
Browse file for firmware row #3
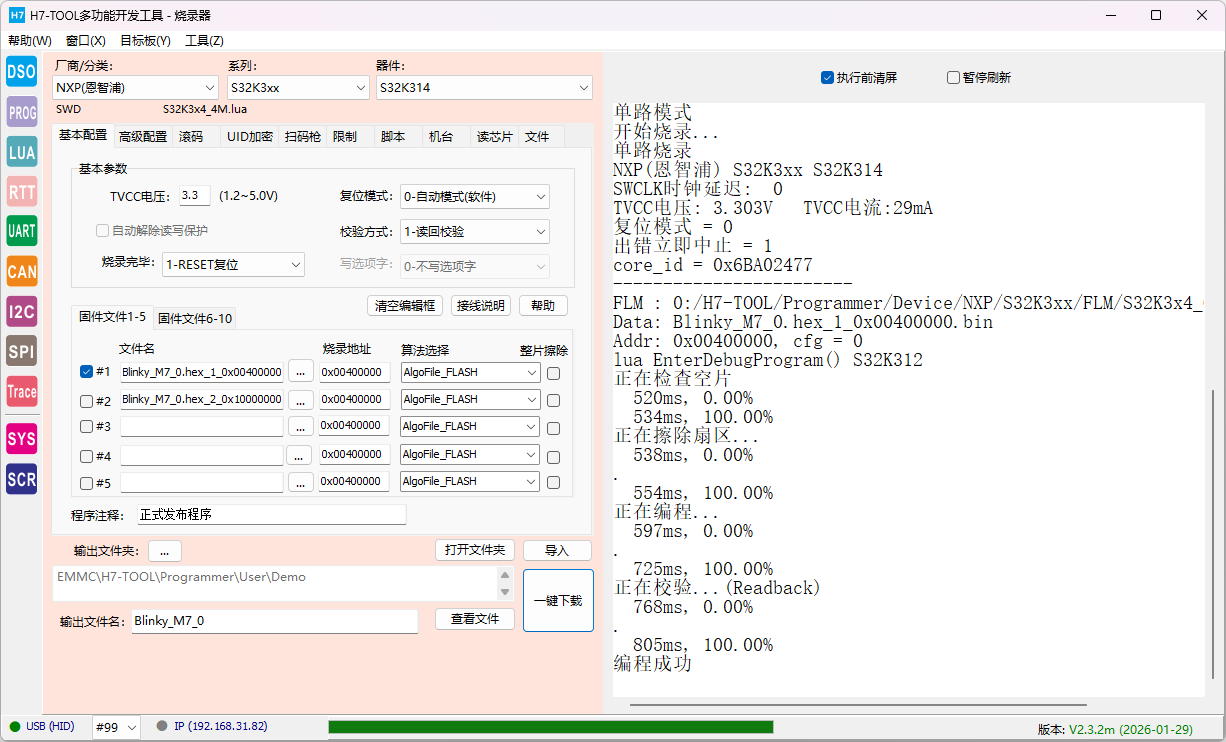point(300,427)
